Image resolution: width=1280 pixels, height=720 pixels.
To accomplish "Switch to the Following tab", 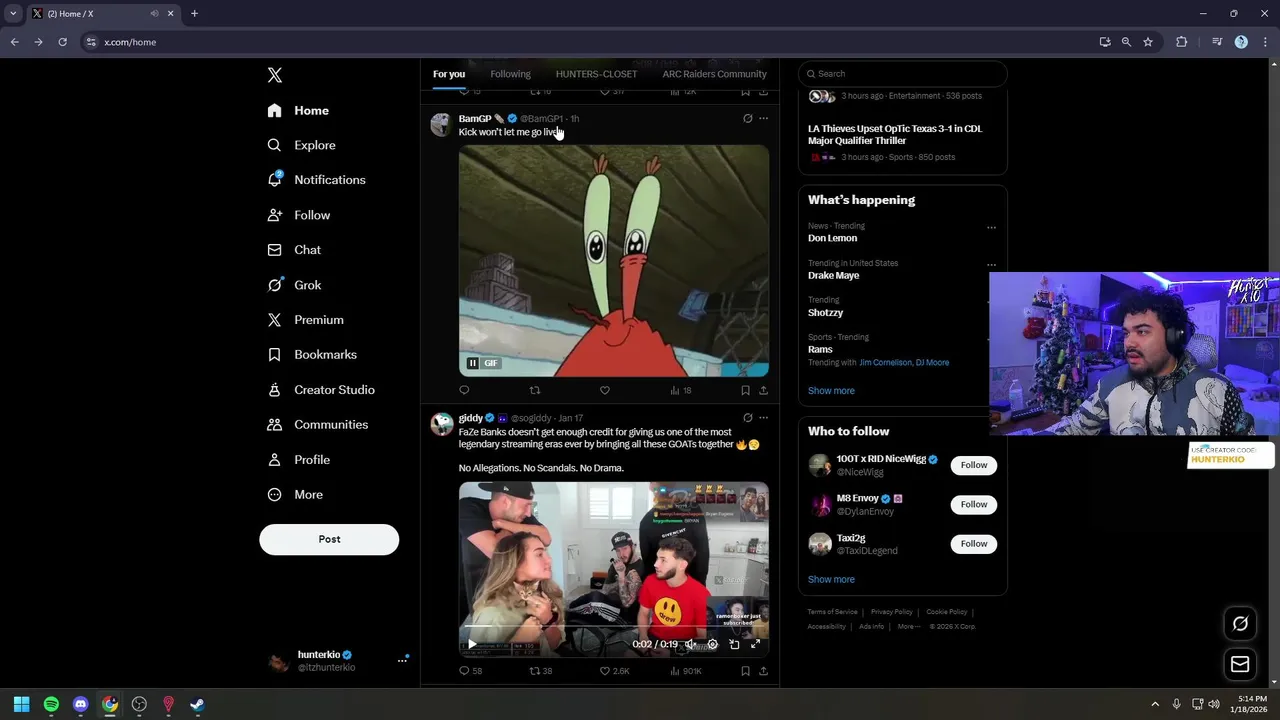I will pyautogui.click(x=510, y=74).
